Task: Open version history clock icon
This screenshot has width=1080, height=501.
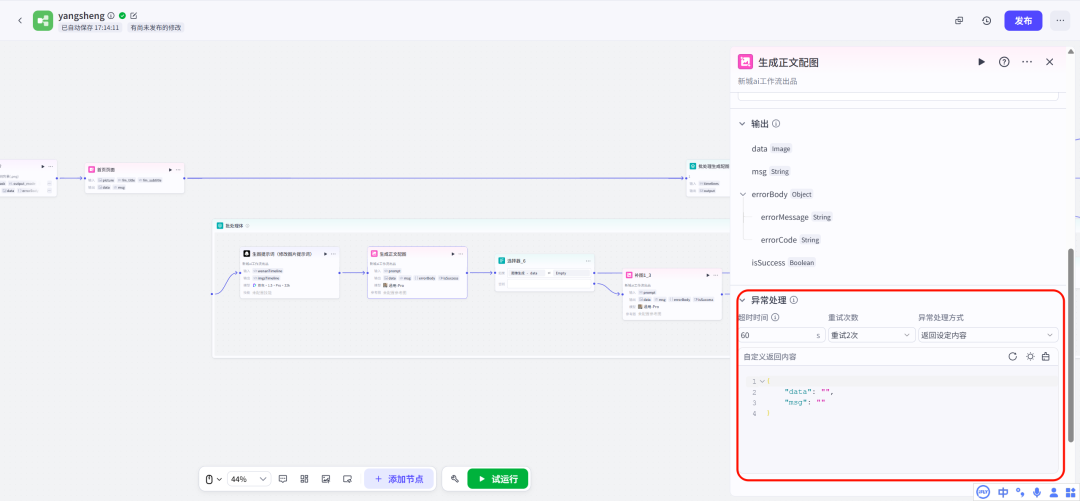Action: pos(986,21)
